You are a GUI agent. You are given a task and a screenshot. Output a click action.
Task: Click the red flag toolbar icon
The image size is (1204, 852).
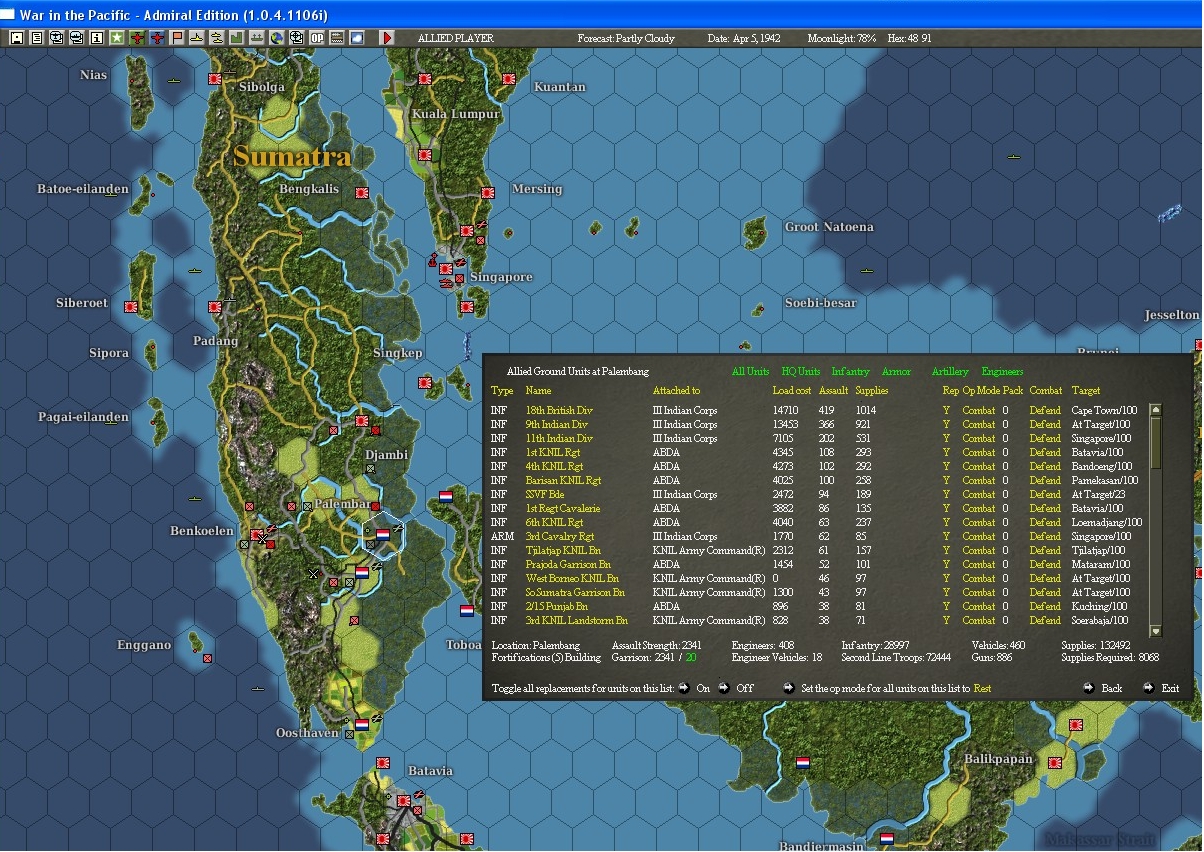coord(177,38)
